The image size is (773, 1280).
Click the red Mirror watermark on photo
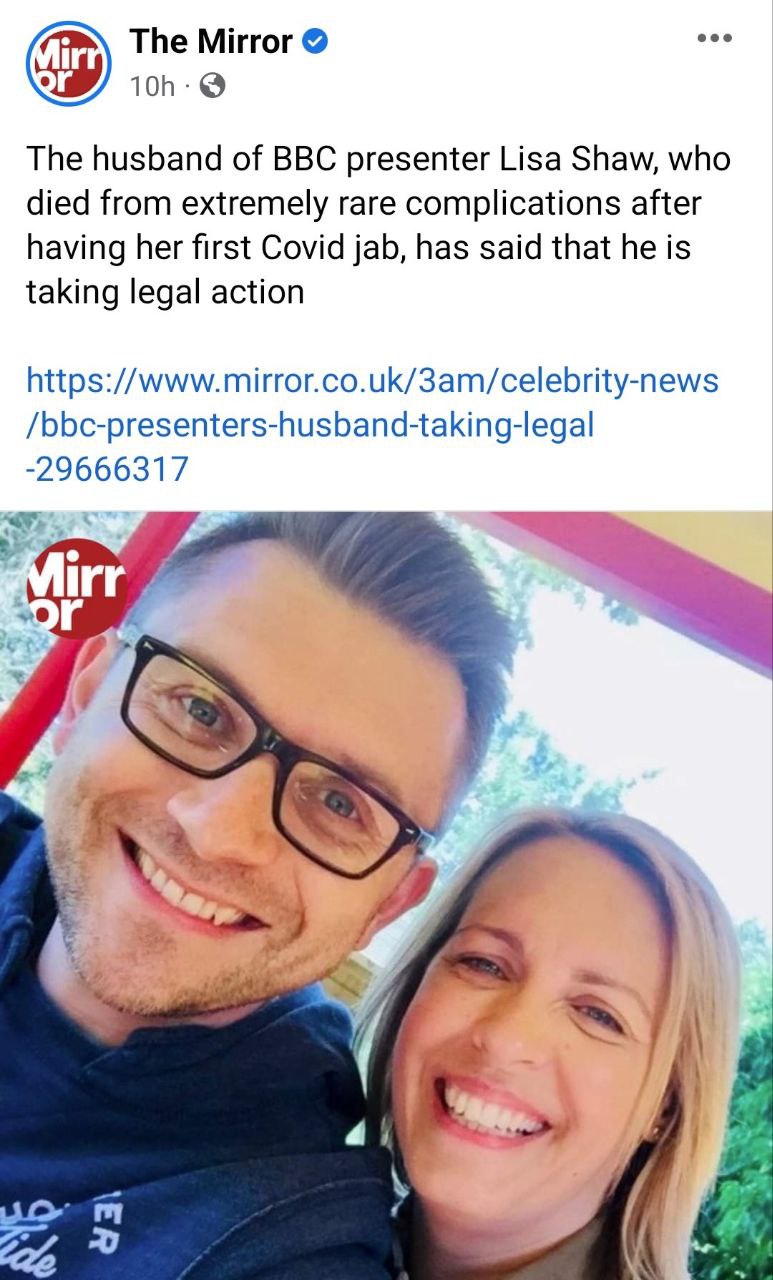[x=77, y=590]
